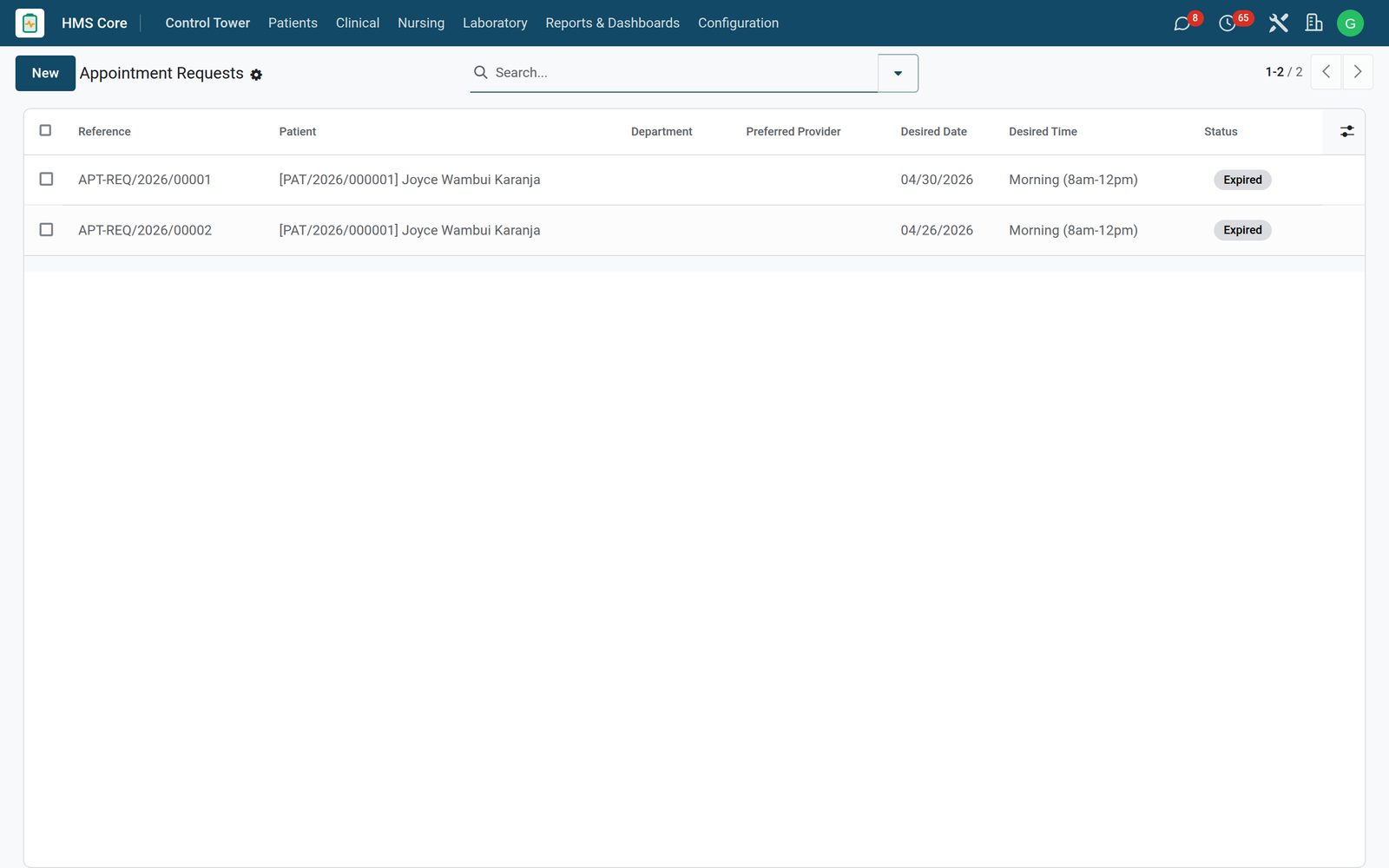
Task: Sort by the Department column header
Action: (x=662, y=131)
